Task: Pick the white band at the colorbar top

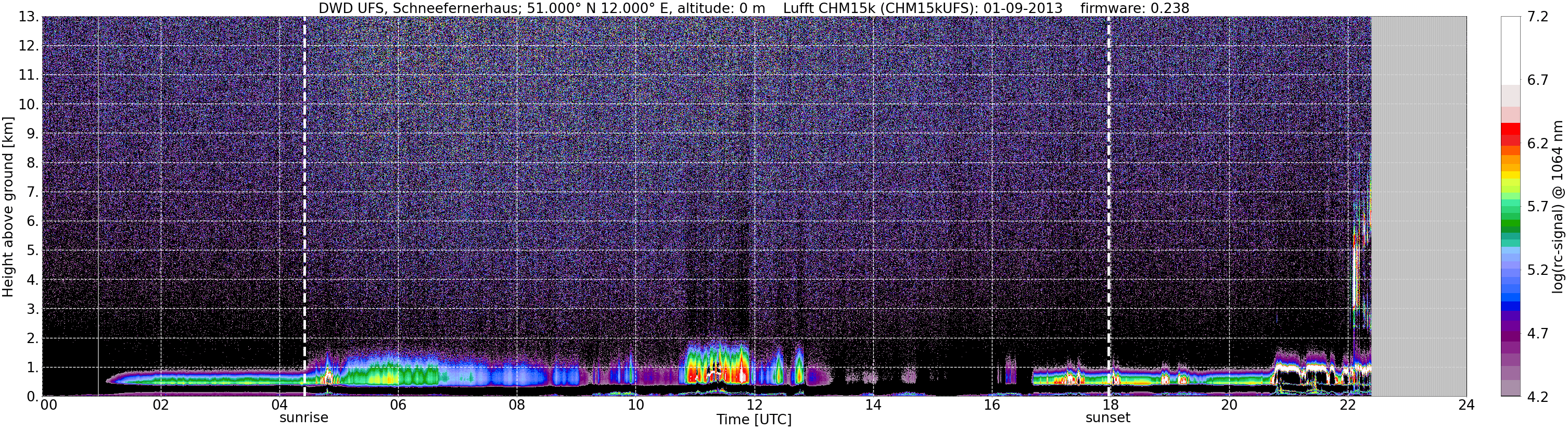Action: pos(1510,50)
